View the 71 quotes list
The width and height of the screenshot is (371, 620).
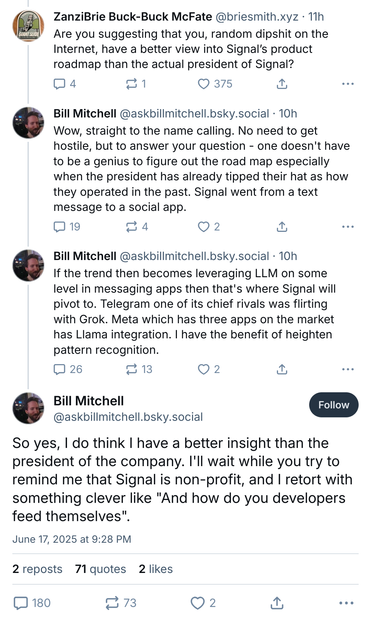pyautogui.click(x=100, y=569)
